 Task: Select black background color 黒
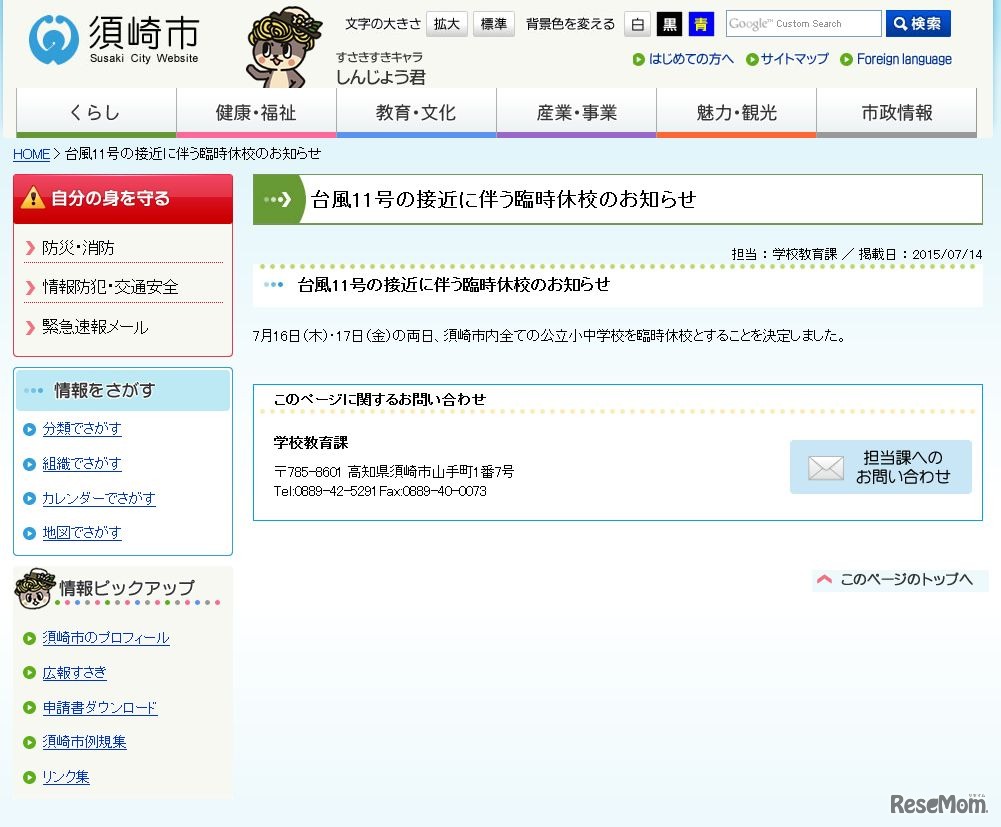tap(669, 24)
